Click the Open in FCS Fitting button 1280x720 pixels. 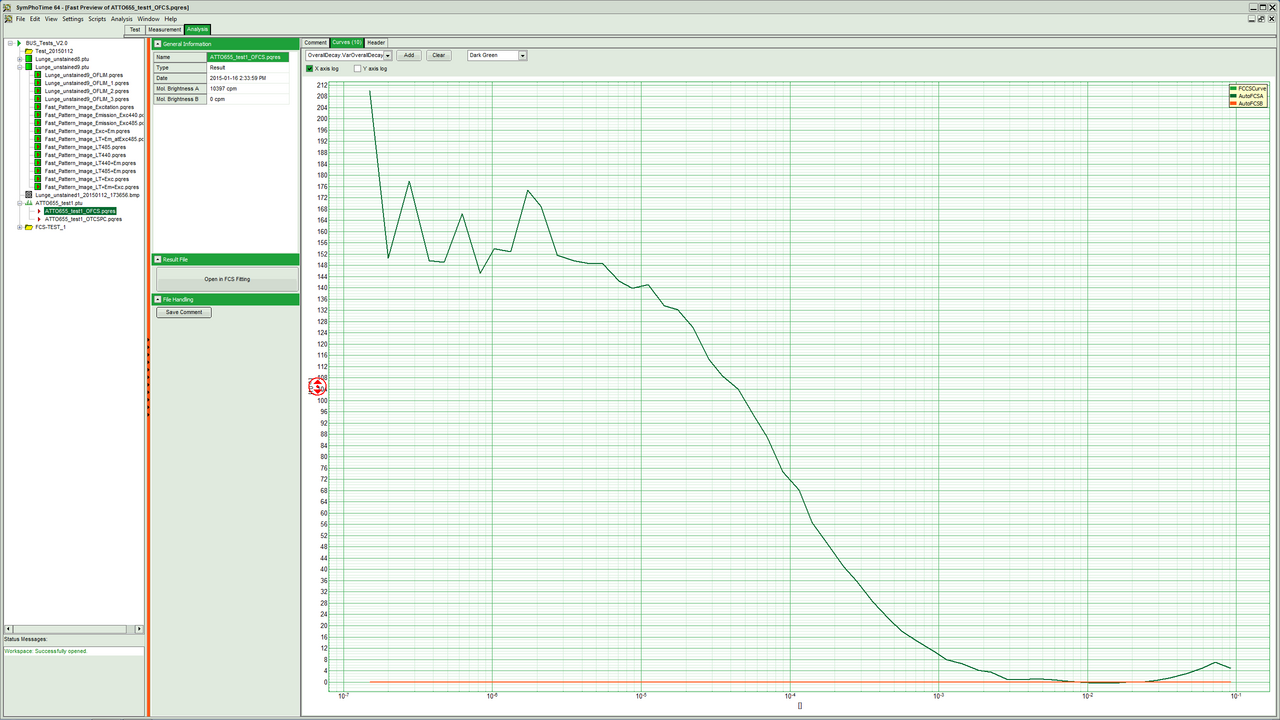tap(227, 279)
